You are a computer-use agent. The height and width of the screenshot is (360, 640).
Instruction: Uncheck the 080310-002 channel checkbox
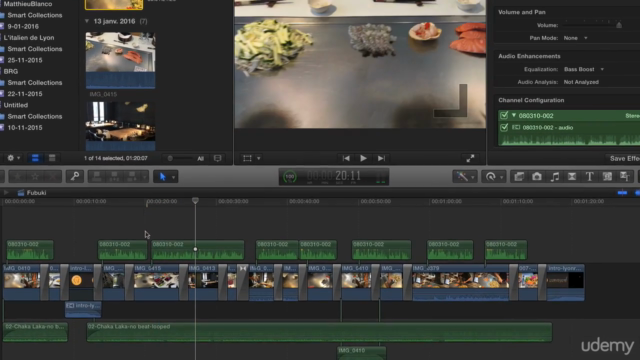click(504, 116)
